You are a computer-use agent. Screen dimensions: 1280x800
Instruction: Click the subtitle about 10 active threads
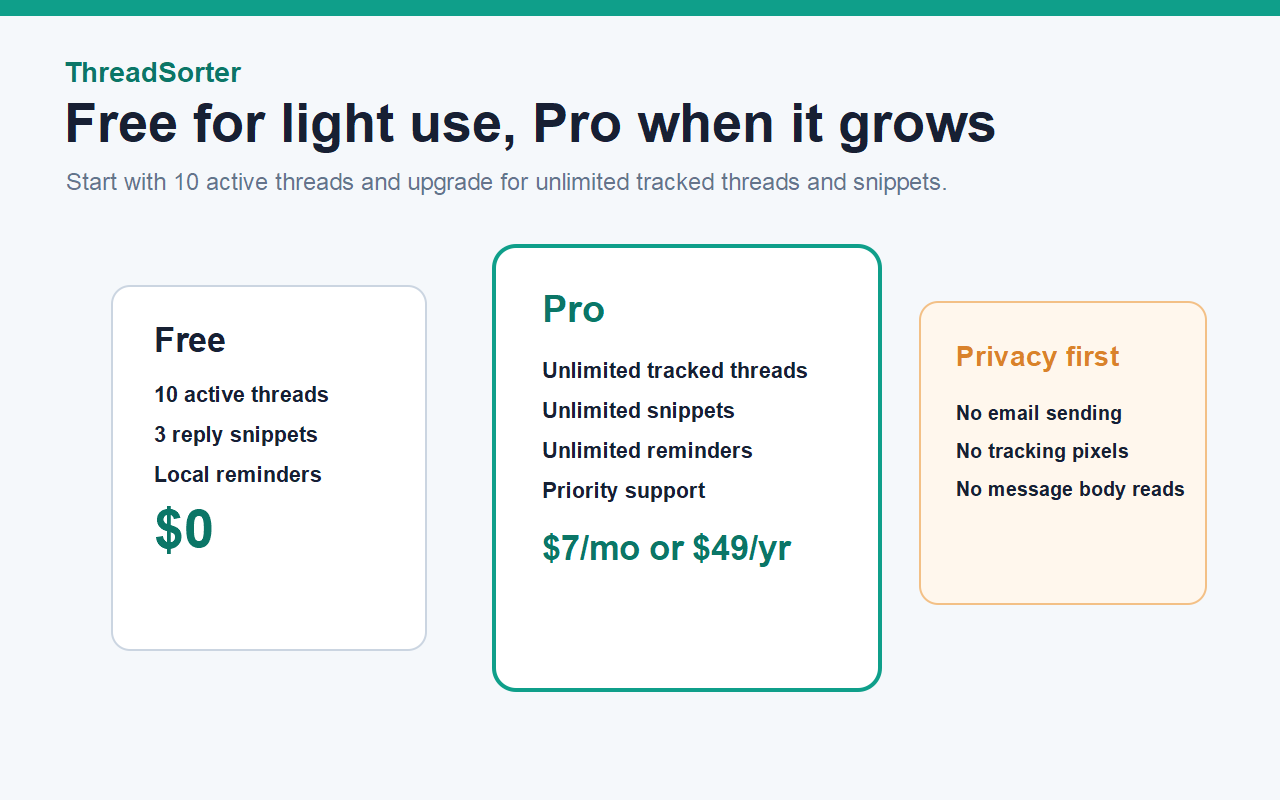tap(506, 182)
